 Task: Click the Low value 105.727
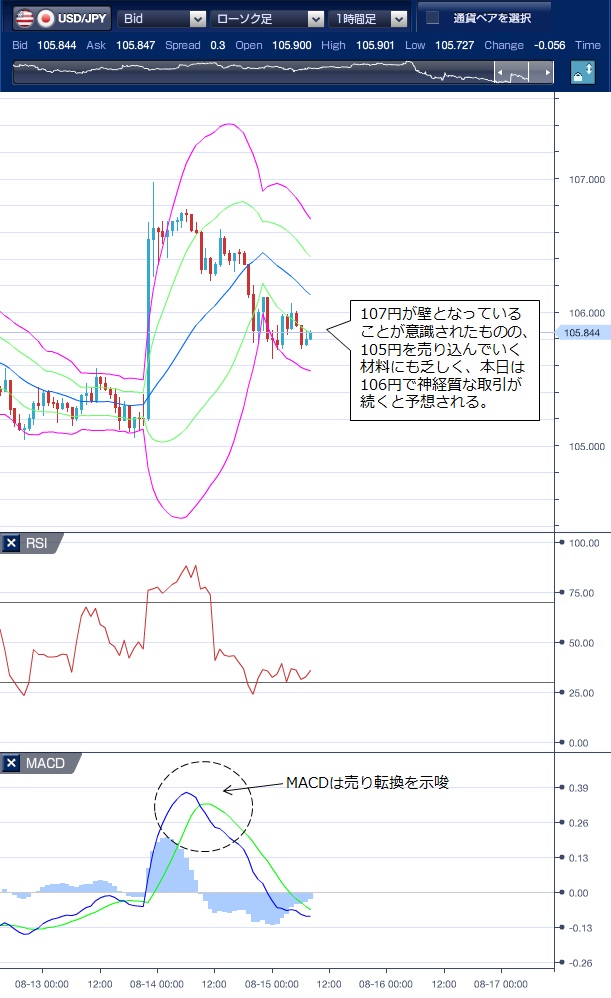454,45
